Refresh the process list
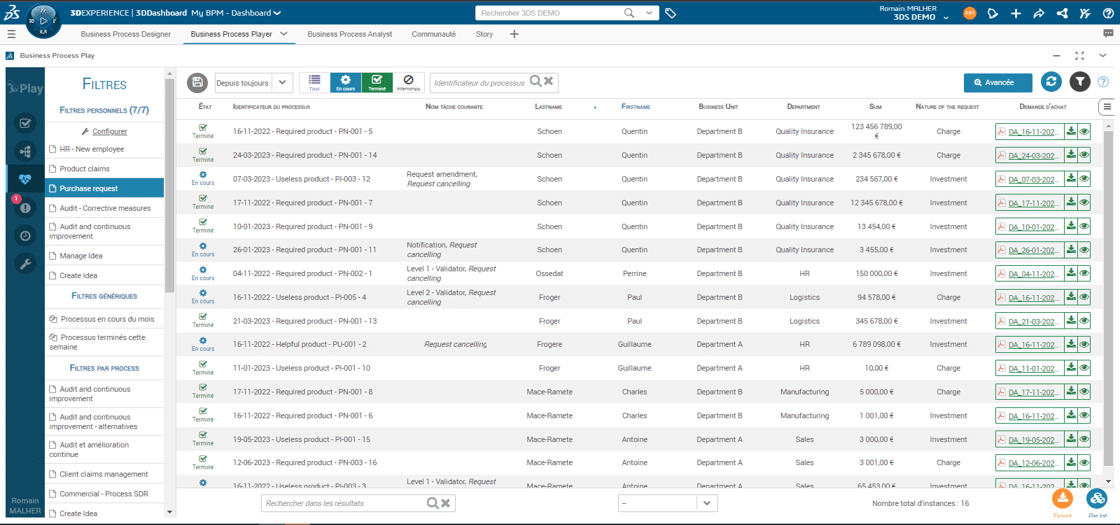 1051,82
